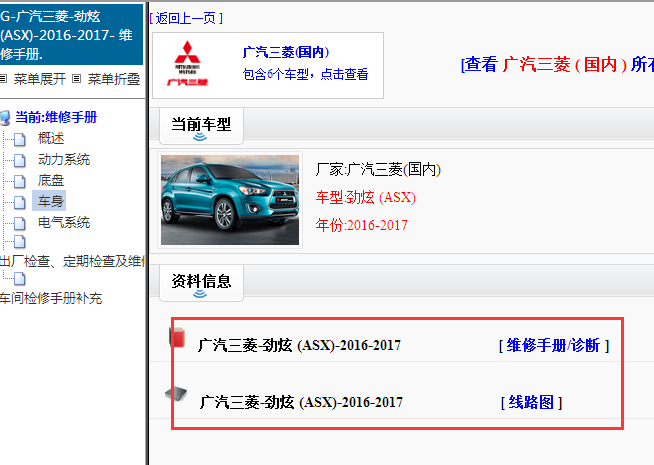
Task: Open the 概述 tree item
Action: [x=51, y=138]
